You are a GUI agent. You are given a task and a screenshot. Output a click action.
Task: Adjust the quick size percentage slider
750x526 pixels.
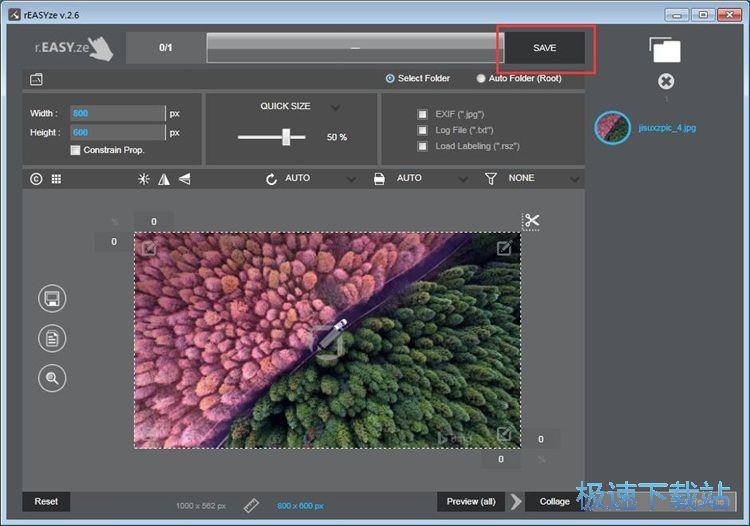[287, 138]
